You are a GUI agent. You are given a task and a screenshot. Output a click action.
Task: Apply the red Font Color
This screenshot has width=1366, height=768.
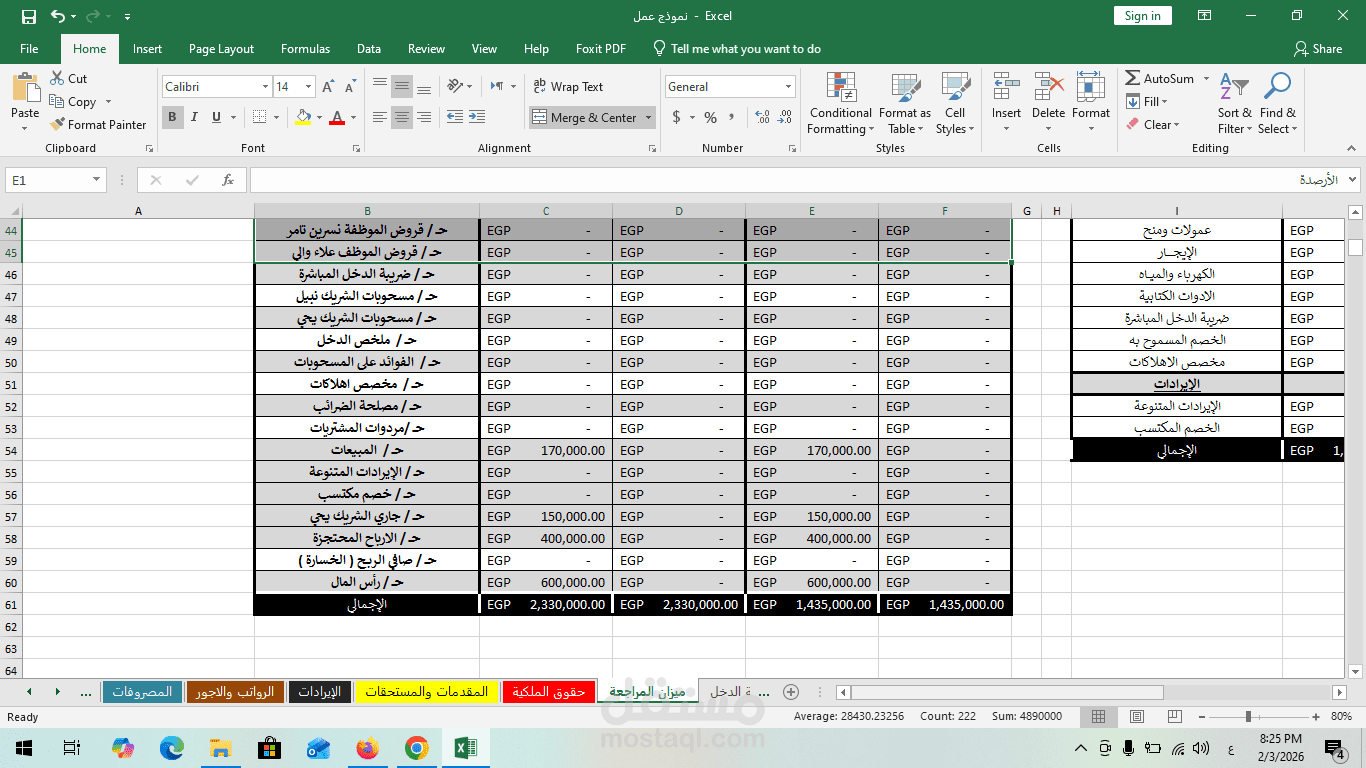coord(338,117)
